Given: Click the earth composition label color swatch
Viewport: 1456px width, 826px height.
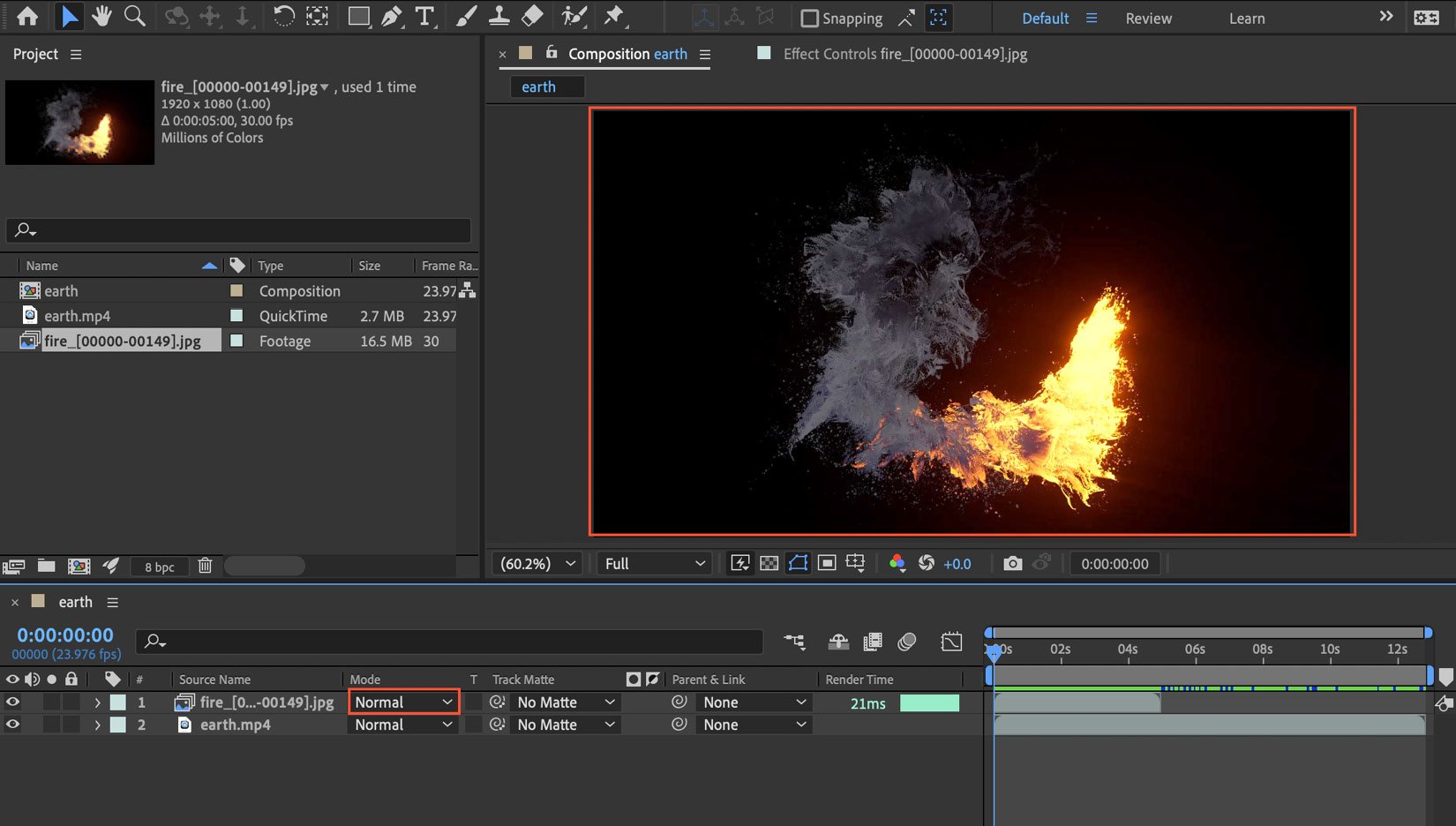Looking at the screenshot, I should (236, 290).
